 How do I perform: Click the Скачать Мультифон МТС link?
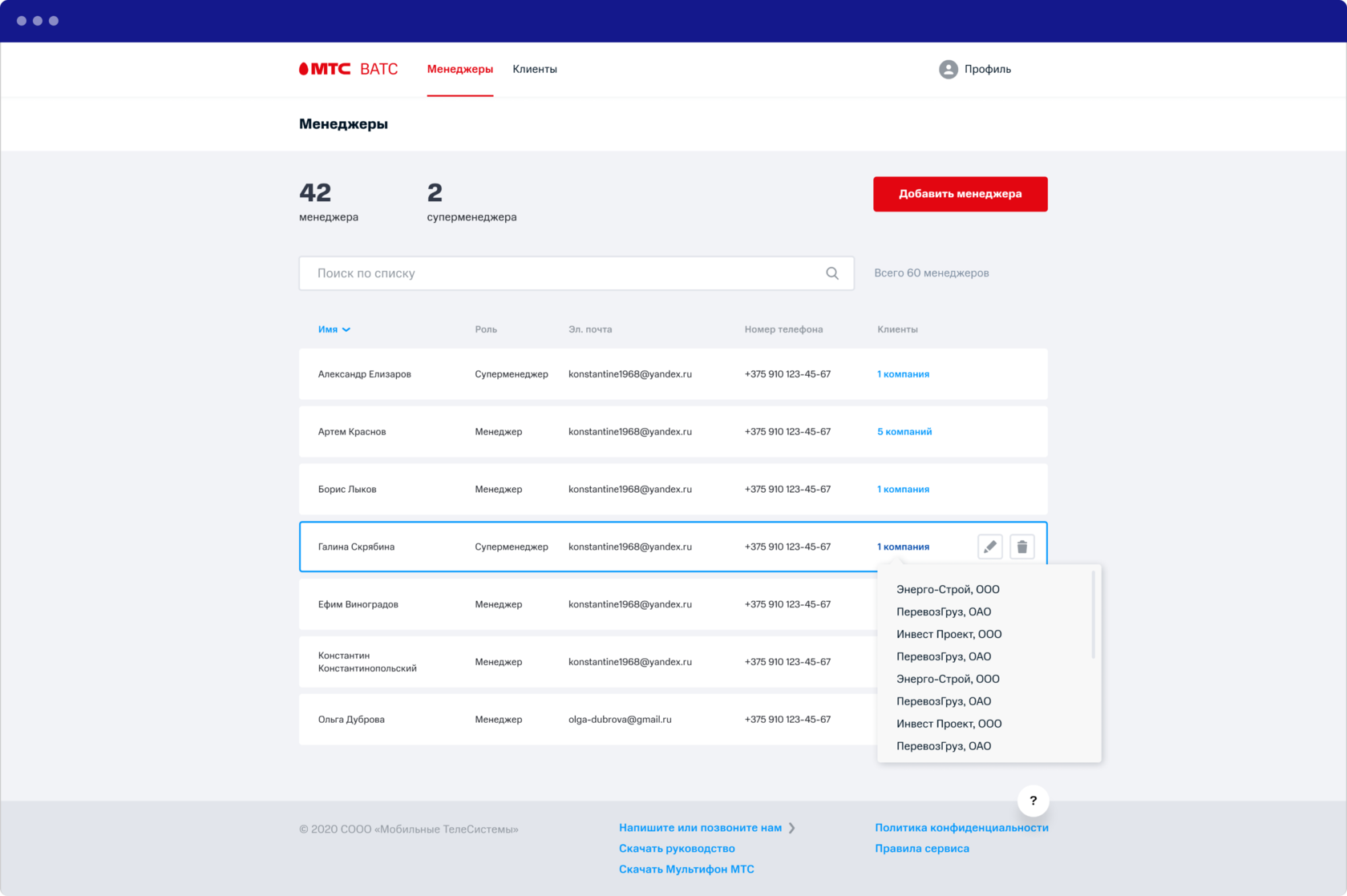(x=686, y=870)
